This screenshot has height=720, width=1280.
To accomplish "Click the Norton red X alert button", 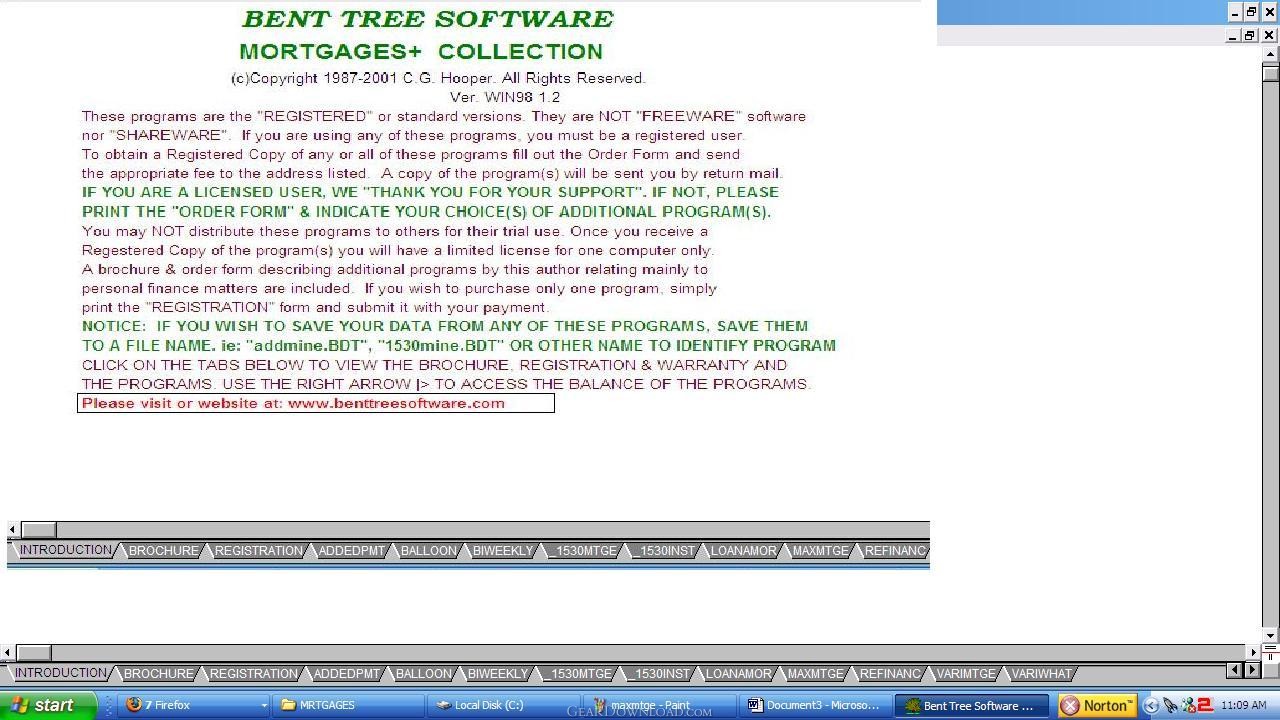I will point(1070,706).
